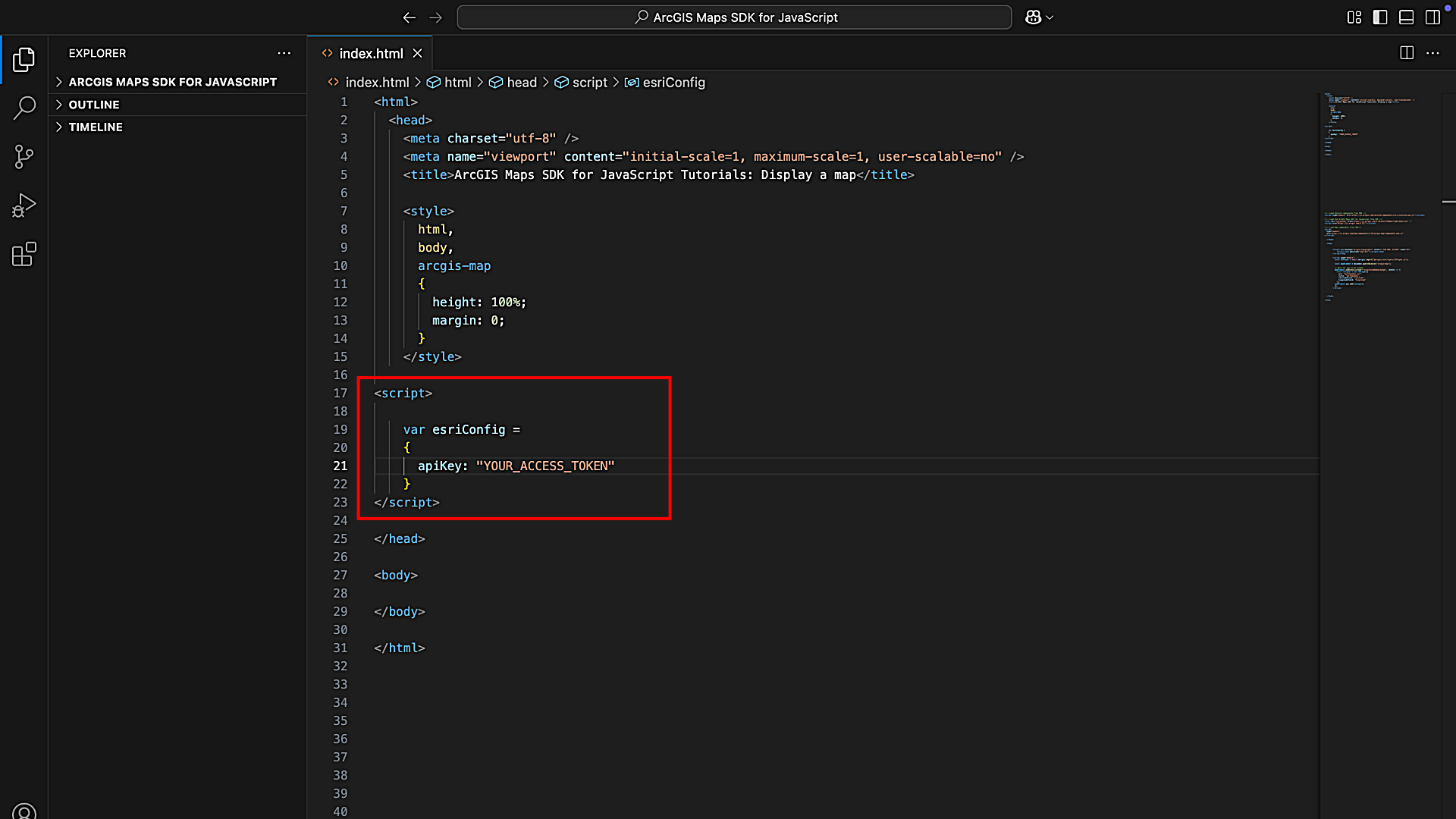The height and width of the screenshot is (819, 1456).
Task: Open the Source Control view
Action: click(25, 156)
